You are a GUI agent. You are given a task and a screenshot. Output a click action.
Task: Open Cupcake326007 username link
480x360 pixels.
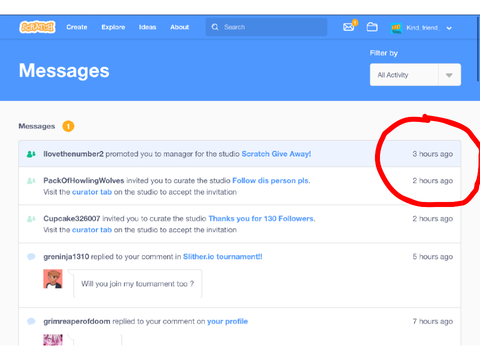pyautogui.click(x=72, y=219)
